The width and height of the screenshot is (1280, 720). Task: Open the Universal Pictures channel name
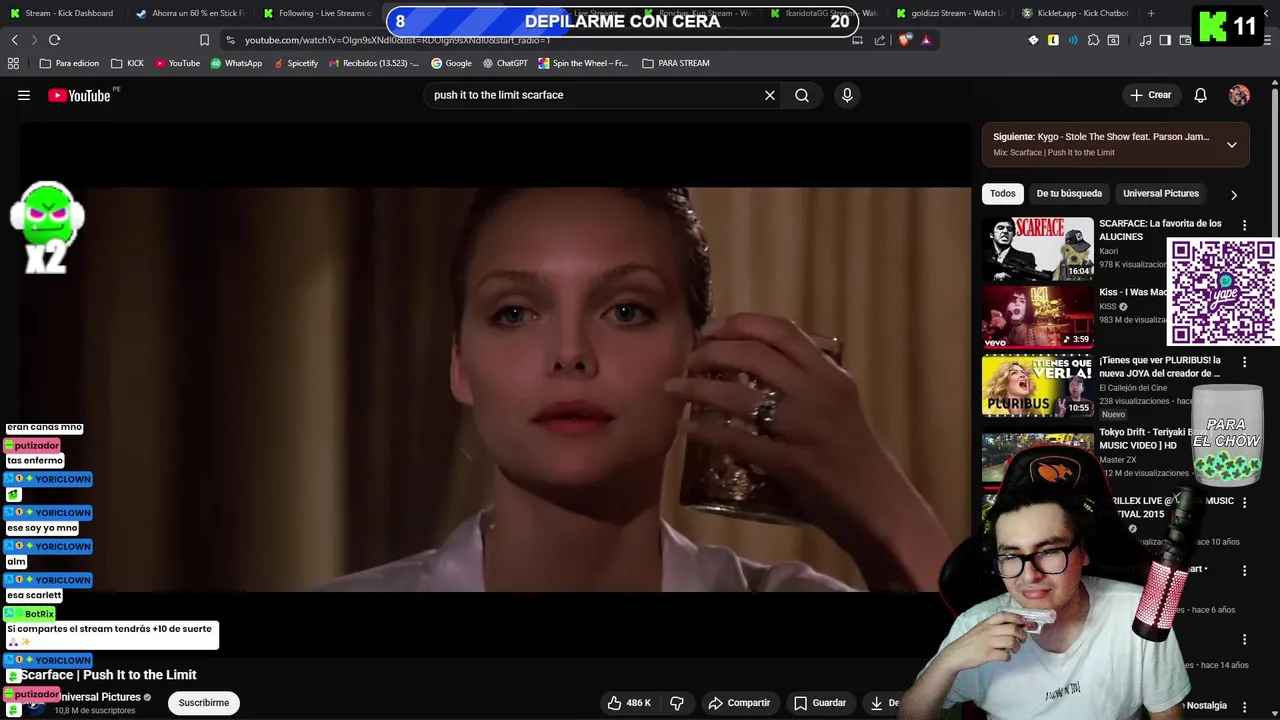100,697
